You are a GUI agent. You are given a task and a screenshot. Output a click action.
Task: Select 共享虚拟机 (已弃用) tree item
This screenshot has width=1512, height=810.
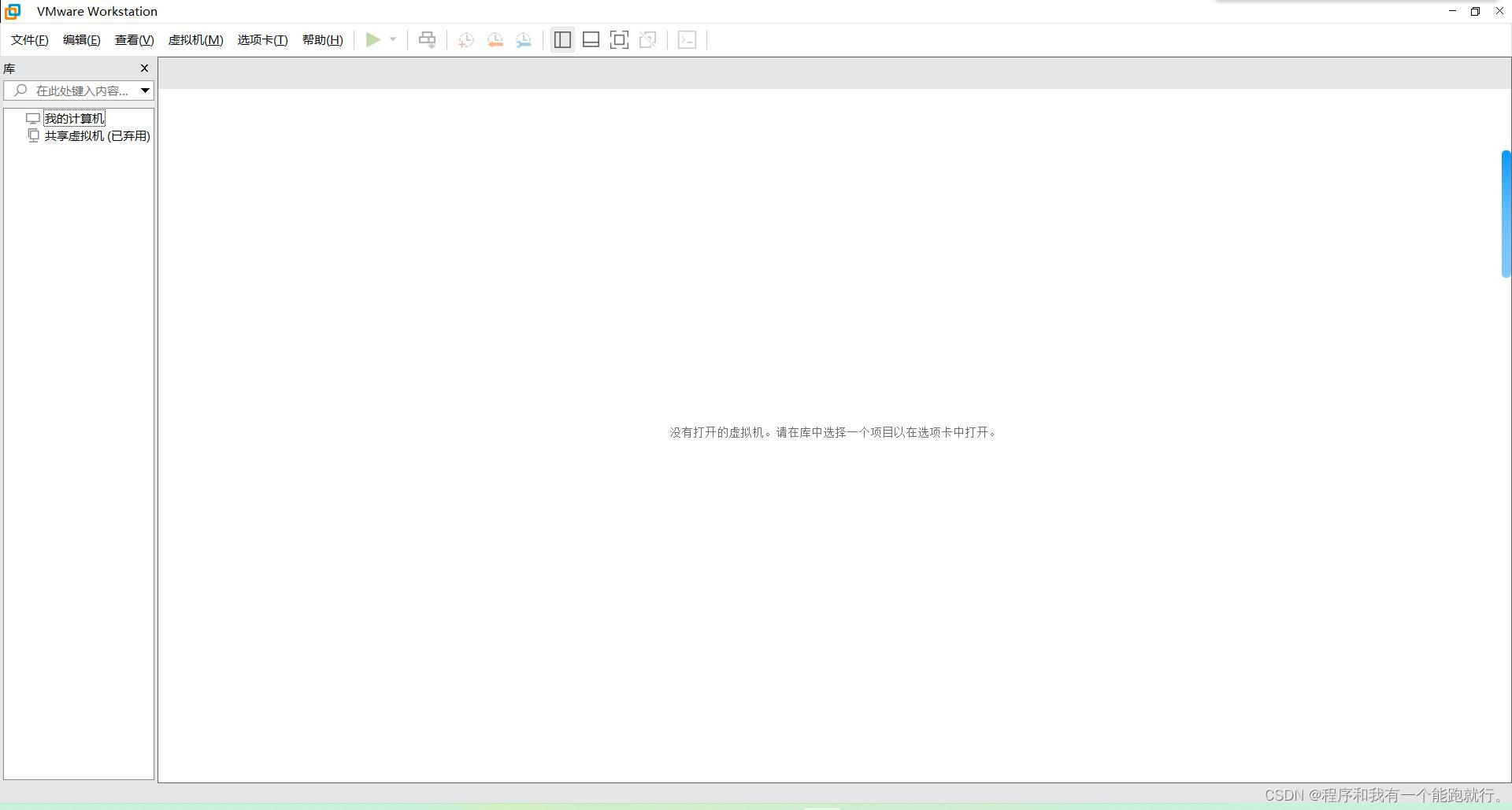98,136
